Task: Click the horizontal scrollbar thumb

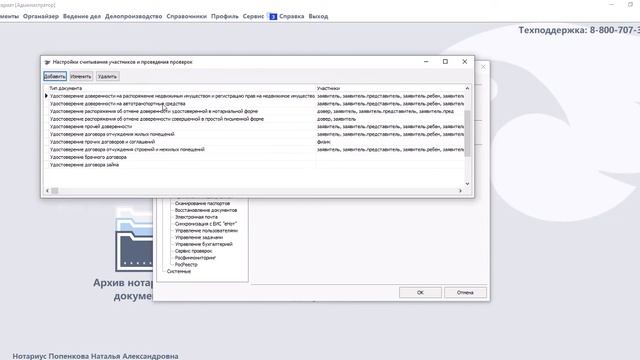Action: pos(55,191)
